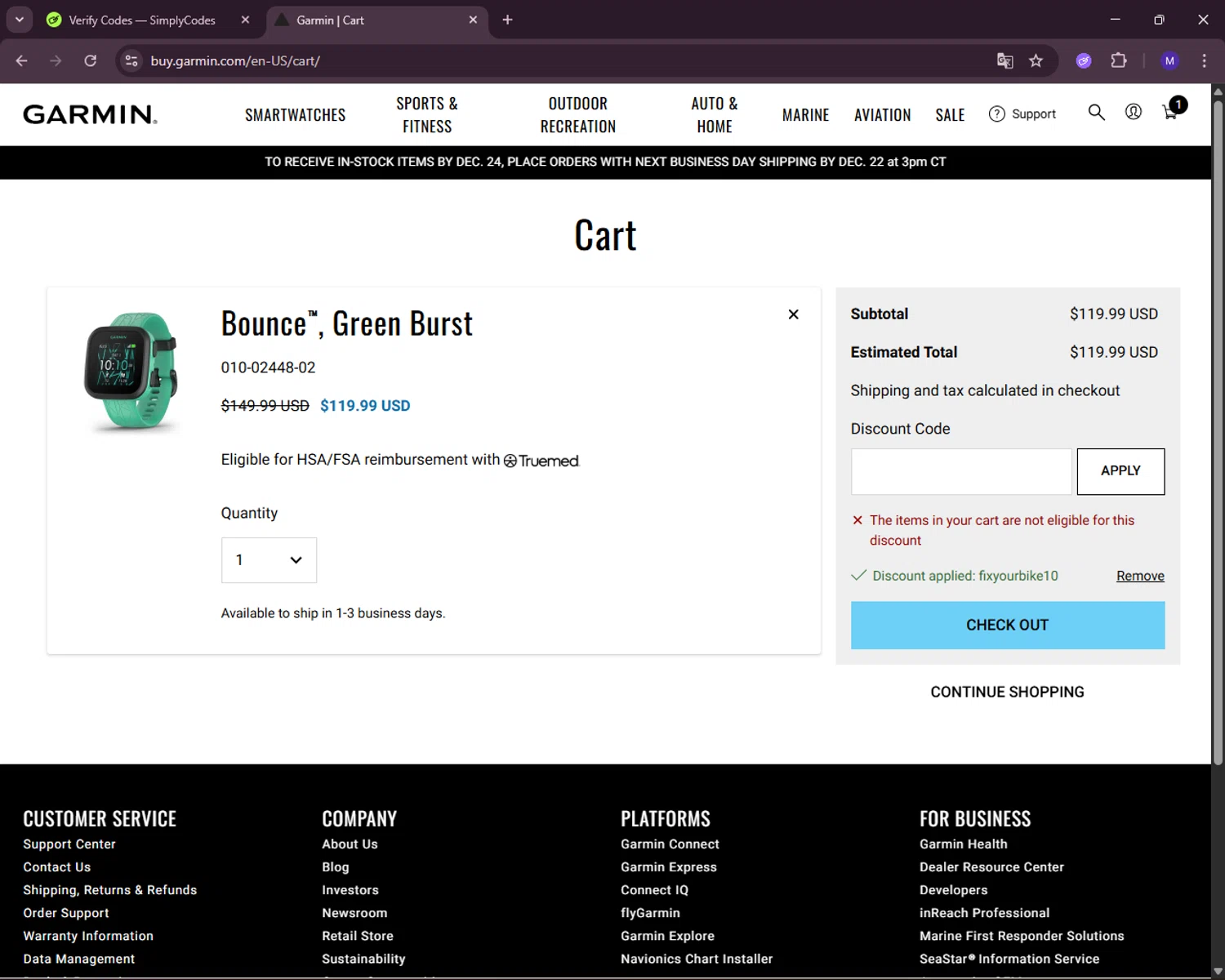Click the APPLY discount button

point(1120,471)
